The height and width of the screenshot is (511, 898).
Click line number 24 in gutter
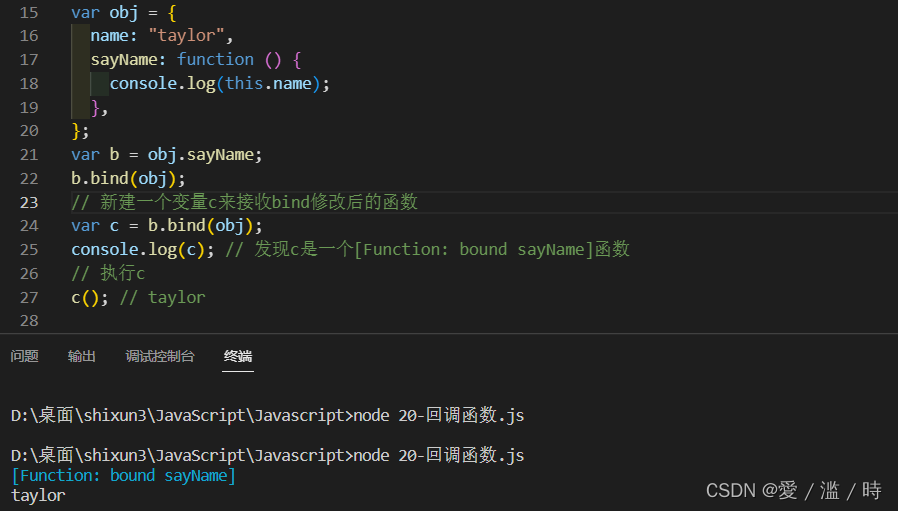pos(29,226)
